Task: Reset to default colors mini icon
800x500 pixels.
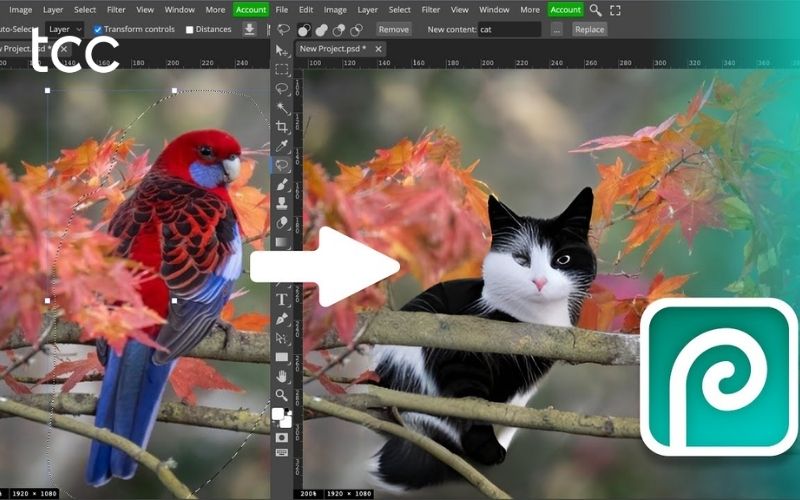Action: pyautogui.click(x=289, y=411)
